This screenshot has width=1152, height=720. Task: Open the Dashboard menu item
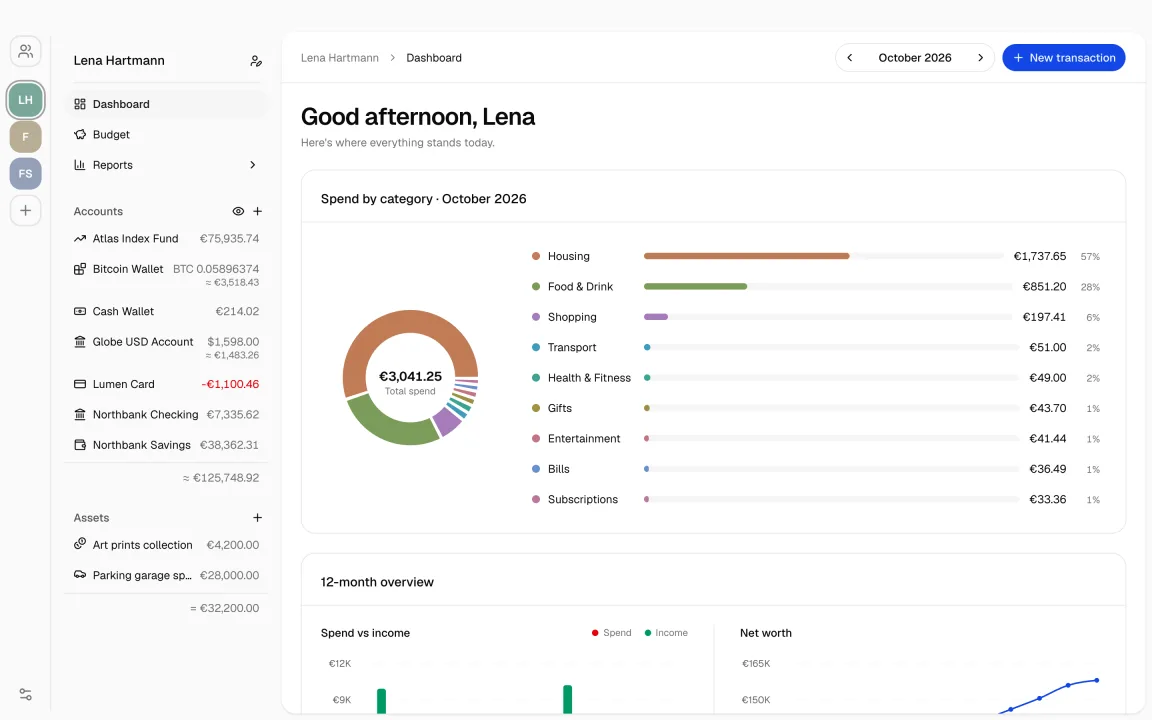click(x=167, y=104)
